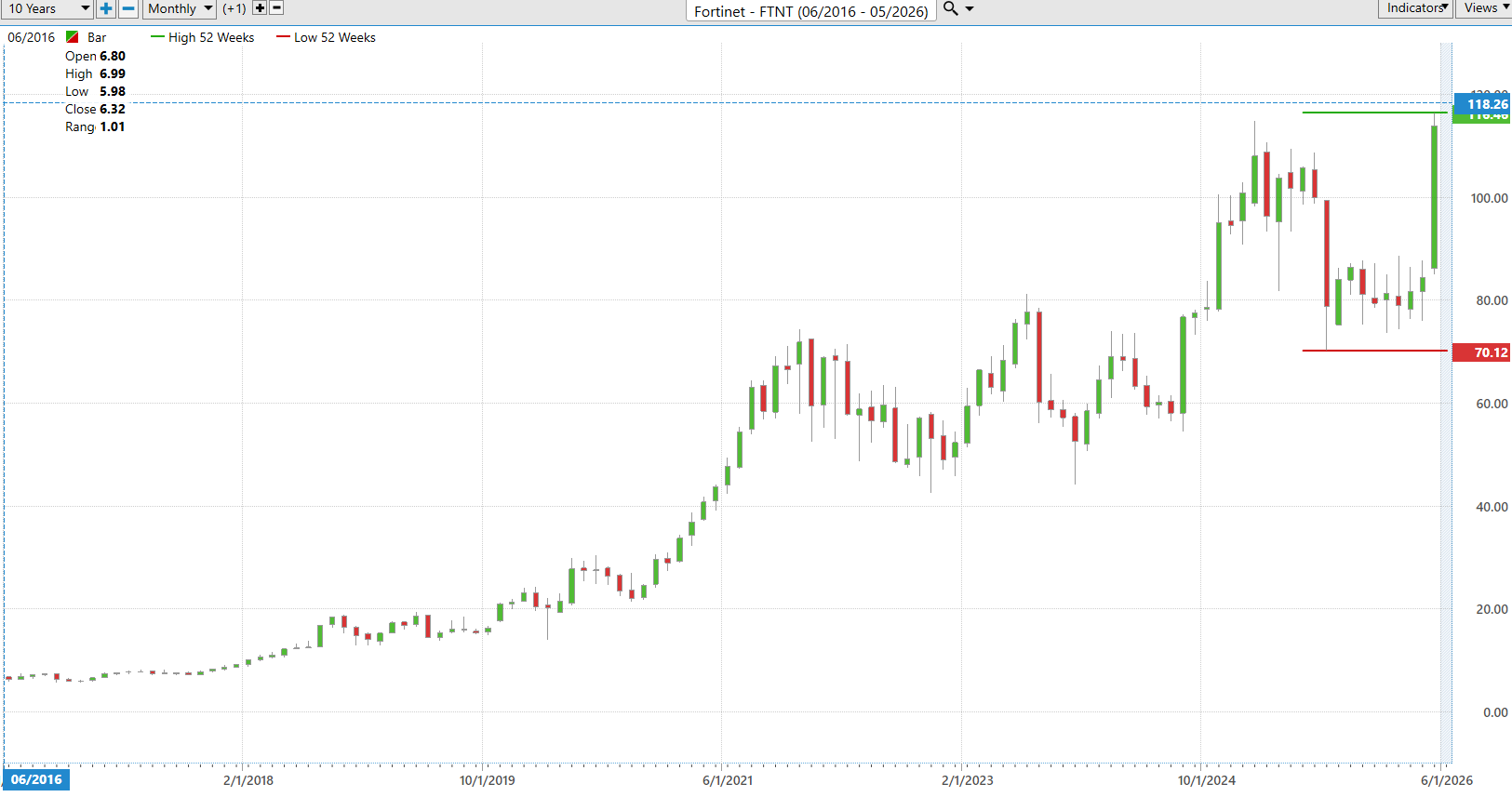The height and width of the screenshot is (797, 1512).
Task: Click the 6/1/2021 date axis label
Action: (728, 780)
